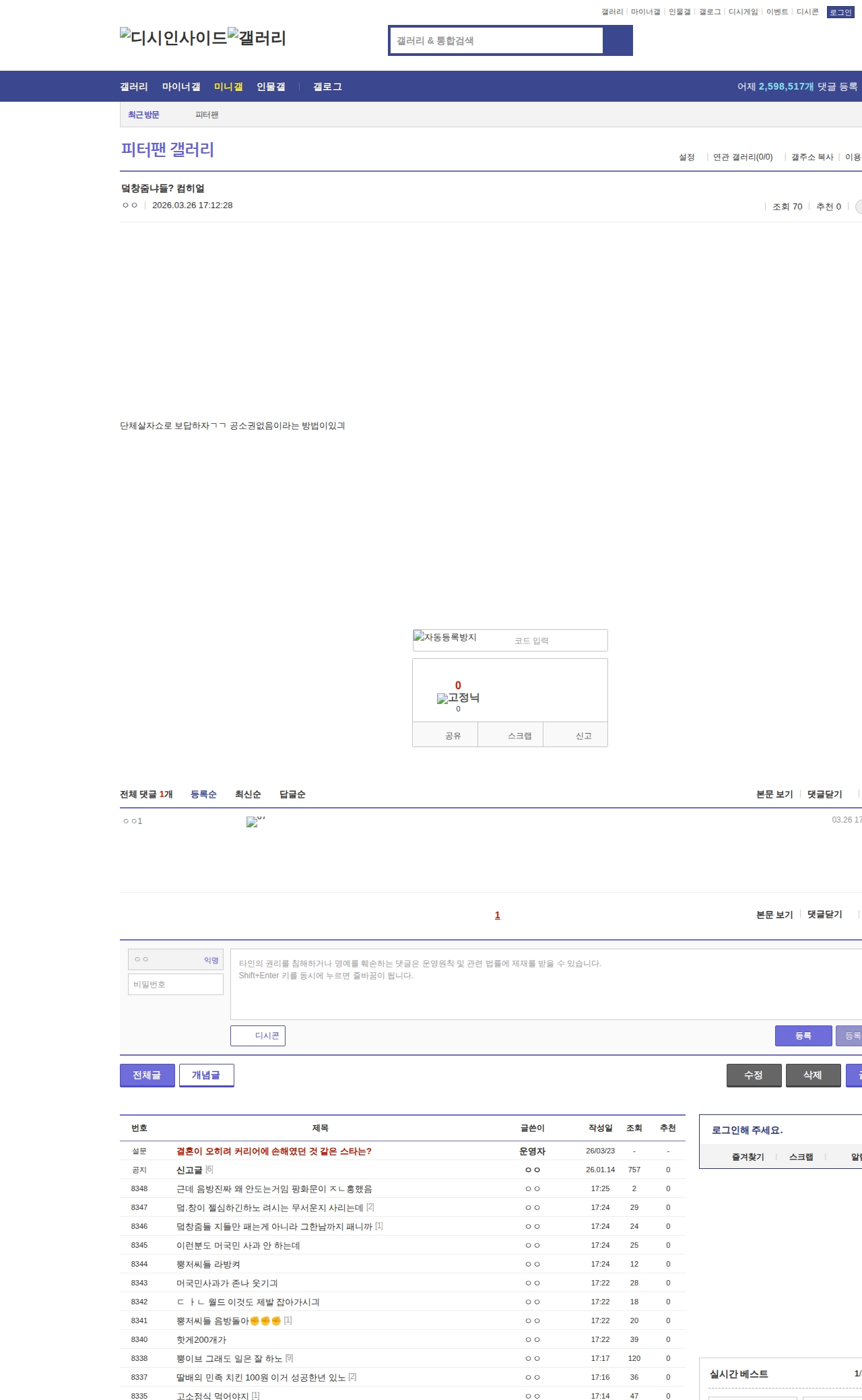Open 마이너갤 in the blue navigation bar
862x1400 pixels.
(x=181, y=87)
